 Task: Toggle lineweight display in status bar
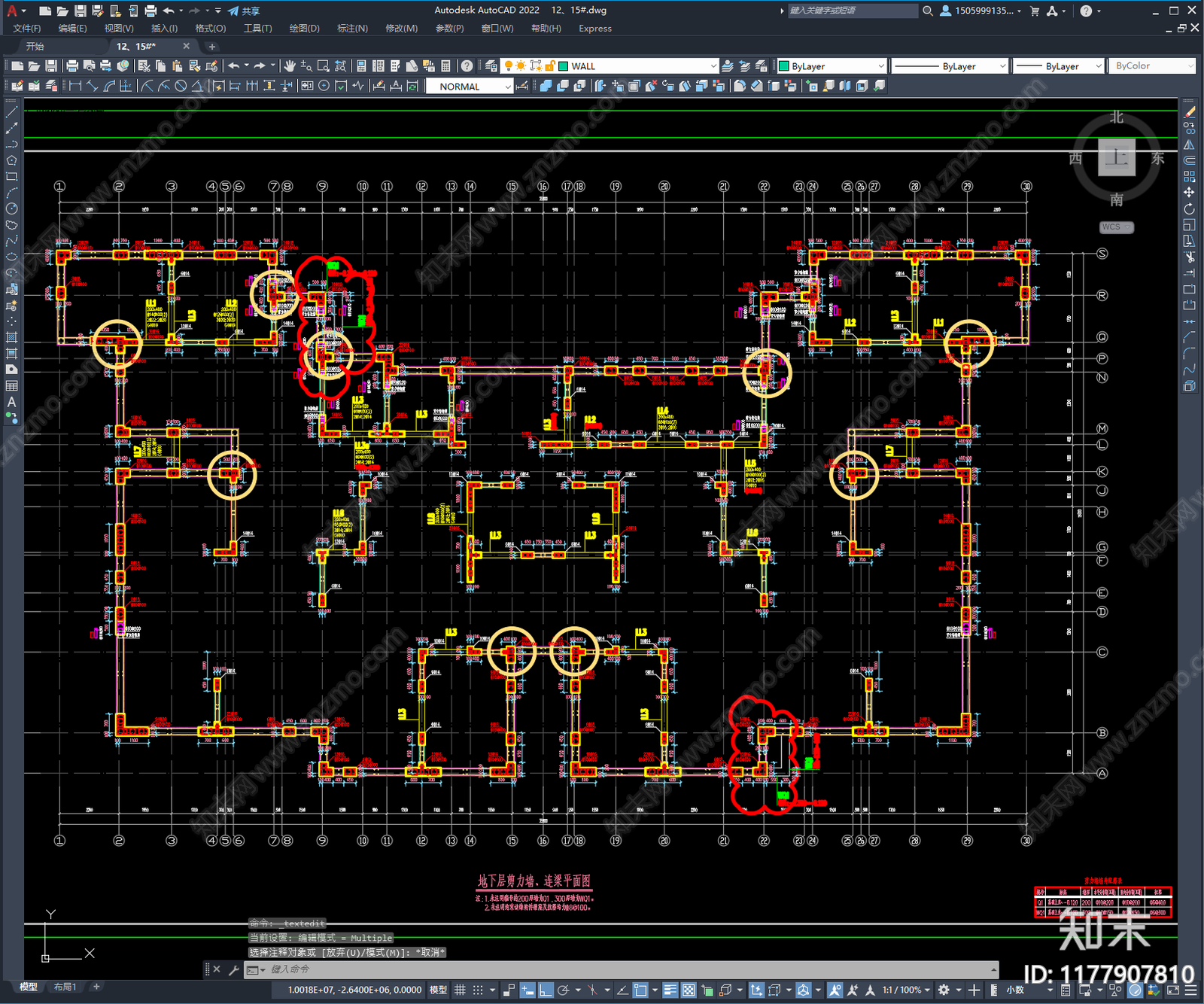coord(670,990)
